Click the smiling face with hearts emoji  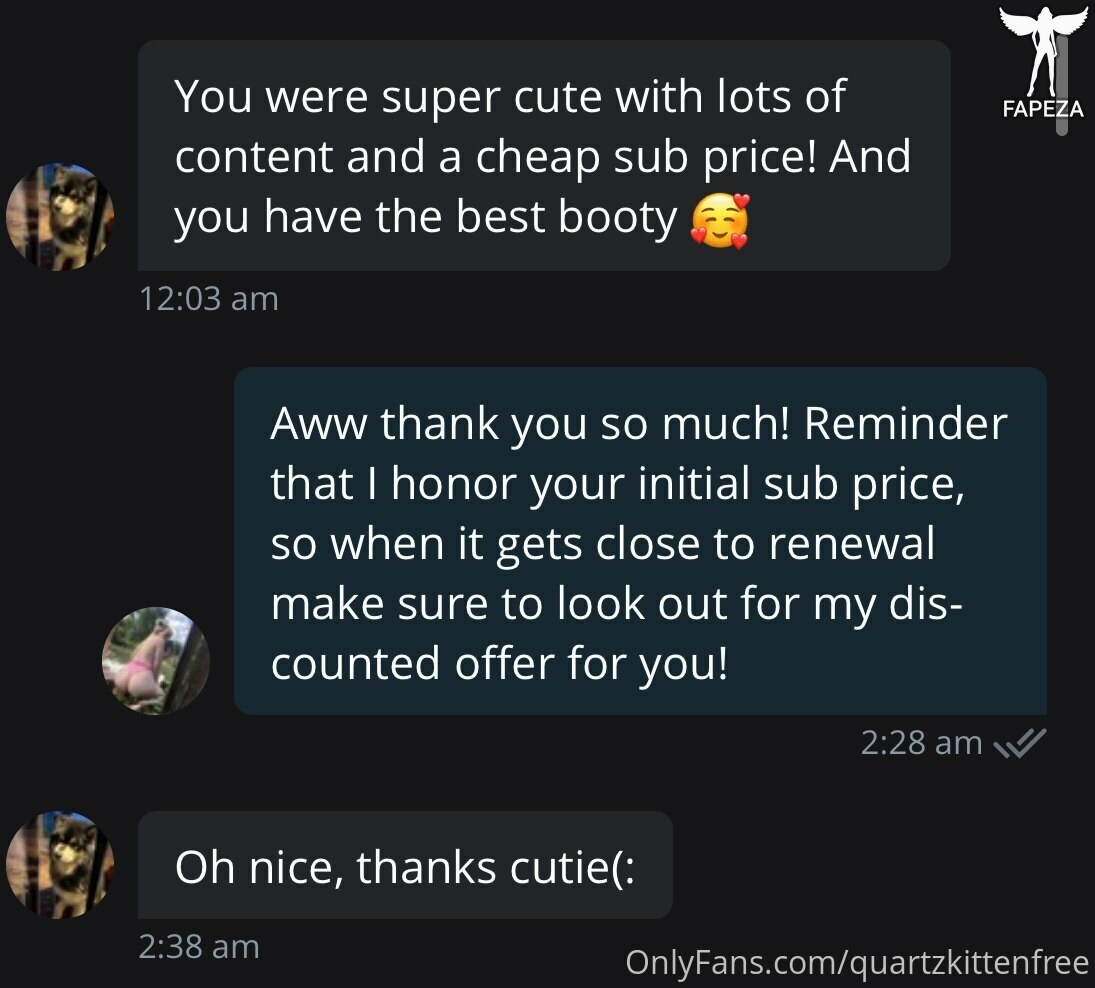click(x=719, y=221)
